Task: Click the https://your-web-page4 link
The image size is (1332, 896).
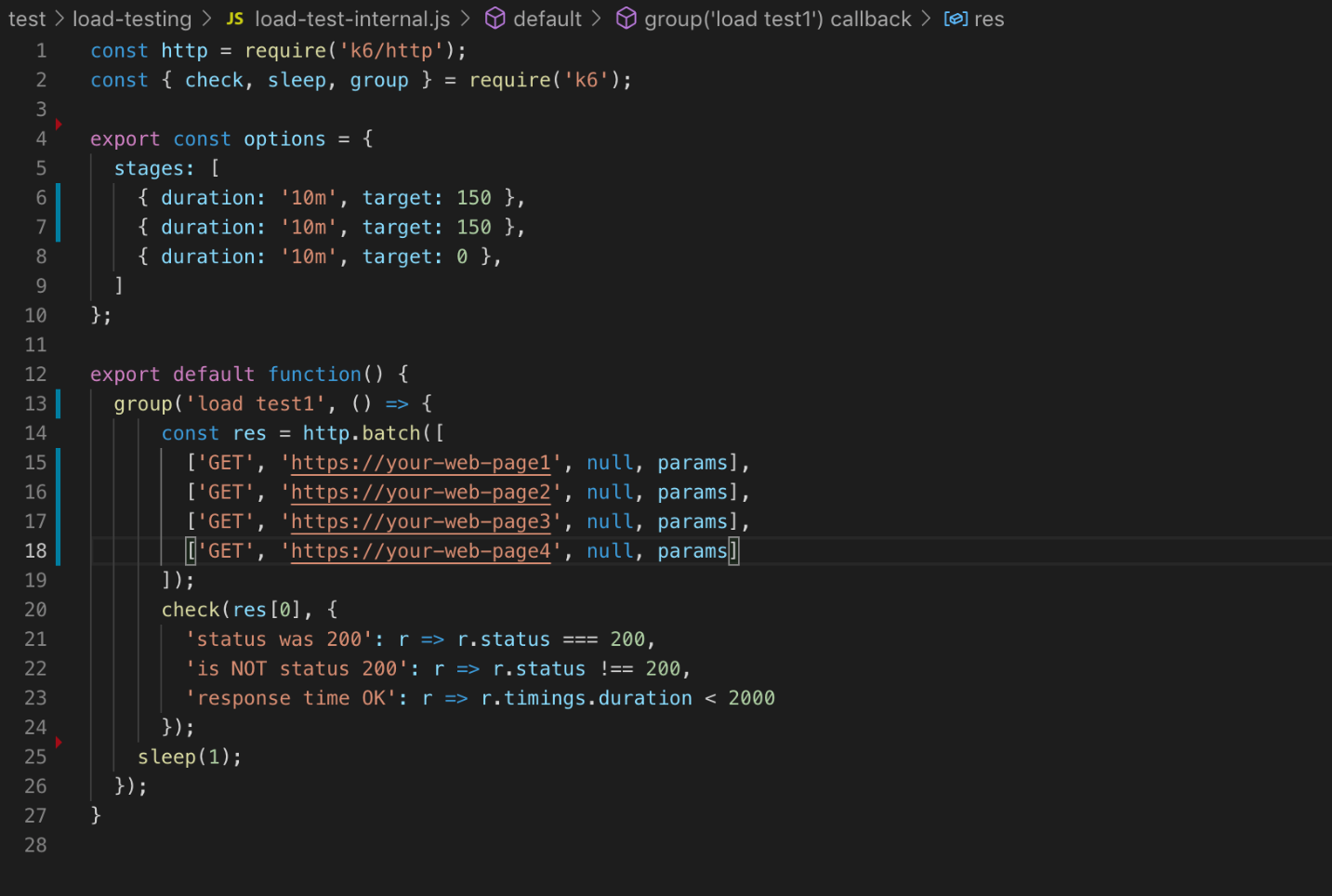Action: [420, 551]
